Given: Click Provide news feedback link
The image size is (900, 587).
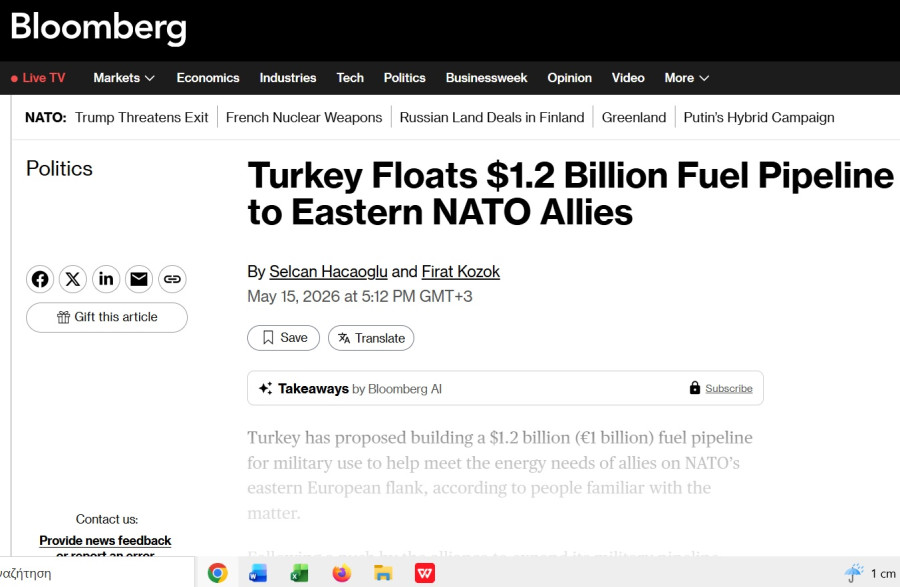Looking at the screenshot, I should click(x=105, y=541).
